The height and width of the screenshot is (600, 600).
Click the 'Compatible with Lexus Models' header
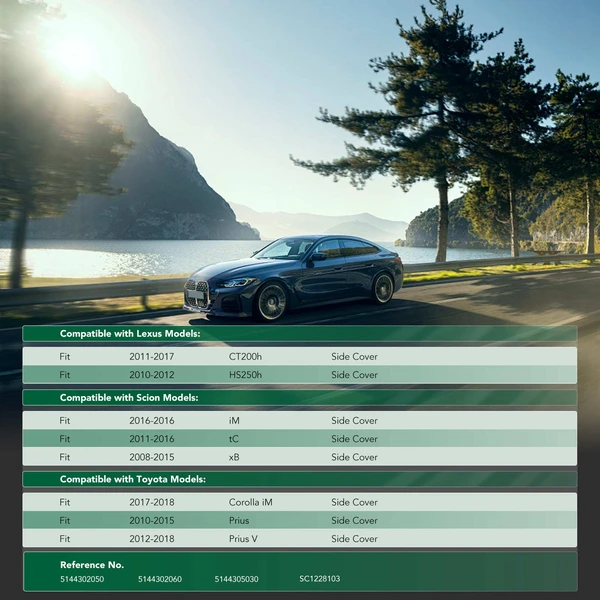(x=130, y=334)
